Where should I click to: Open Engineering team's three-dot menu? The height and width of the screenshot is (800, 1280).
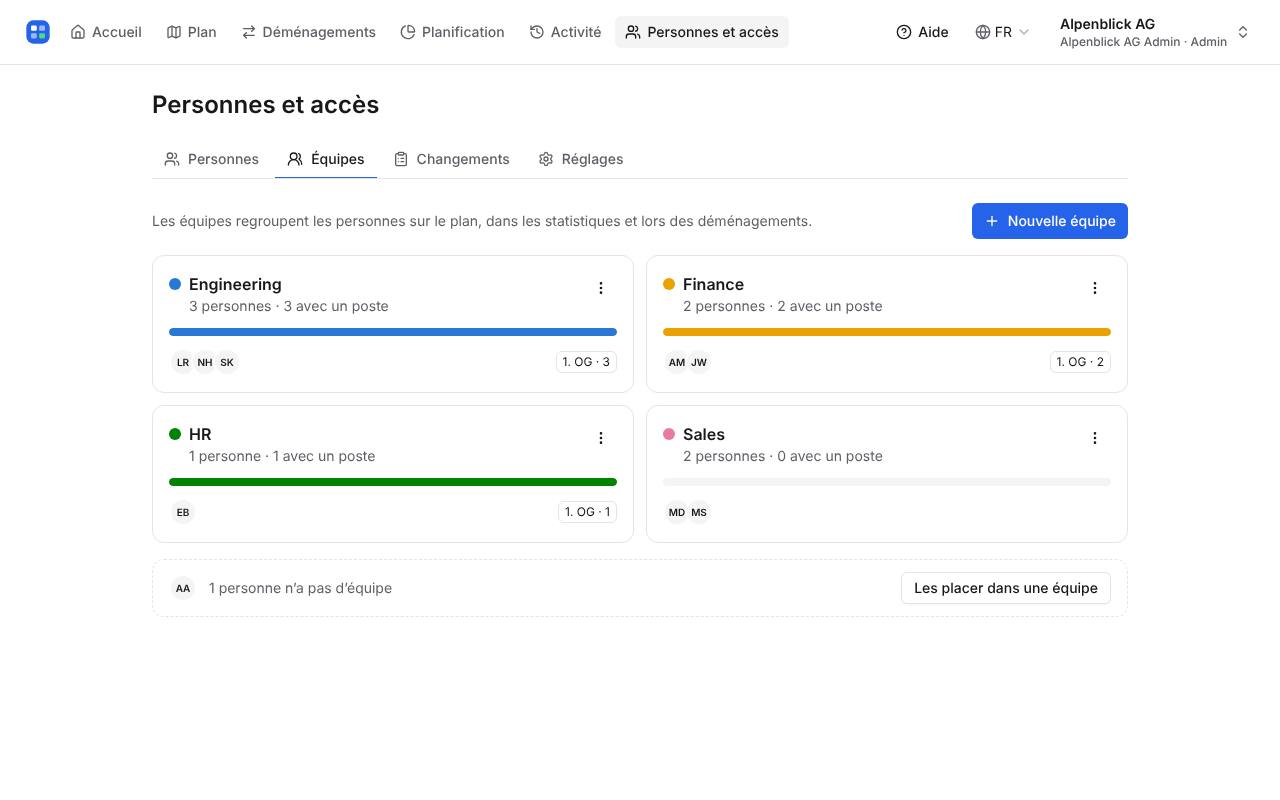[601, 288]
